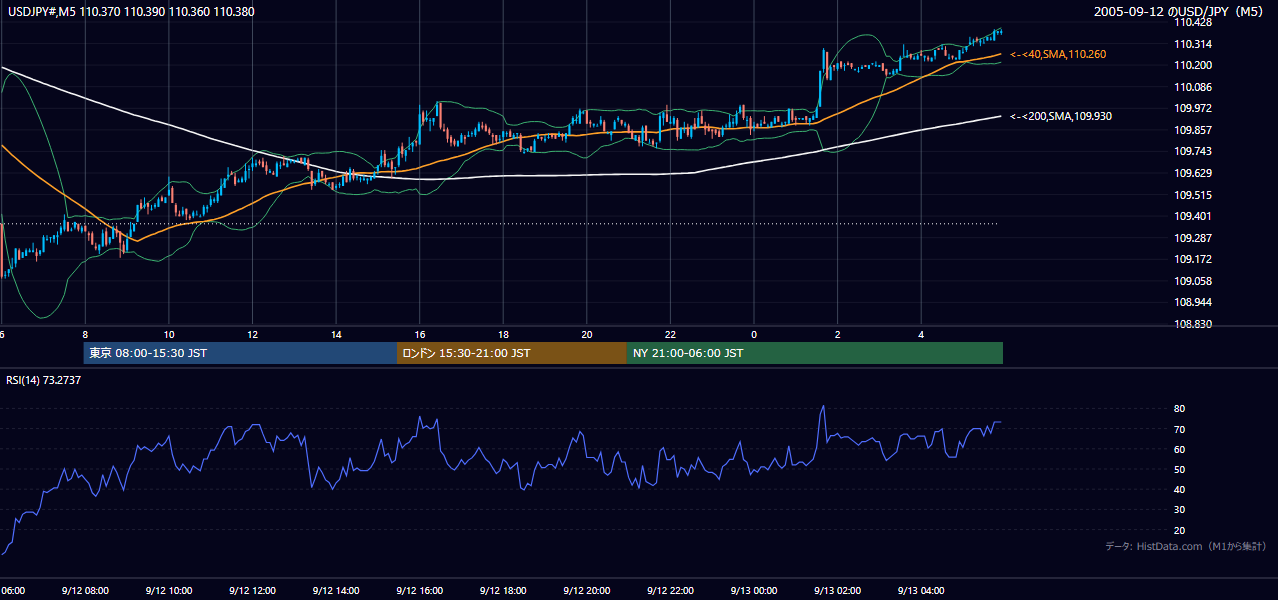Click hour tick 14 under the price chart

tap(336, 334)
